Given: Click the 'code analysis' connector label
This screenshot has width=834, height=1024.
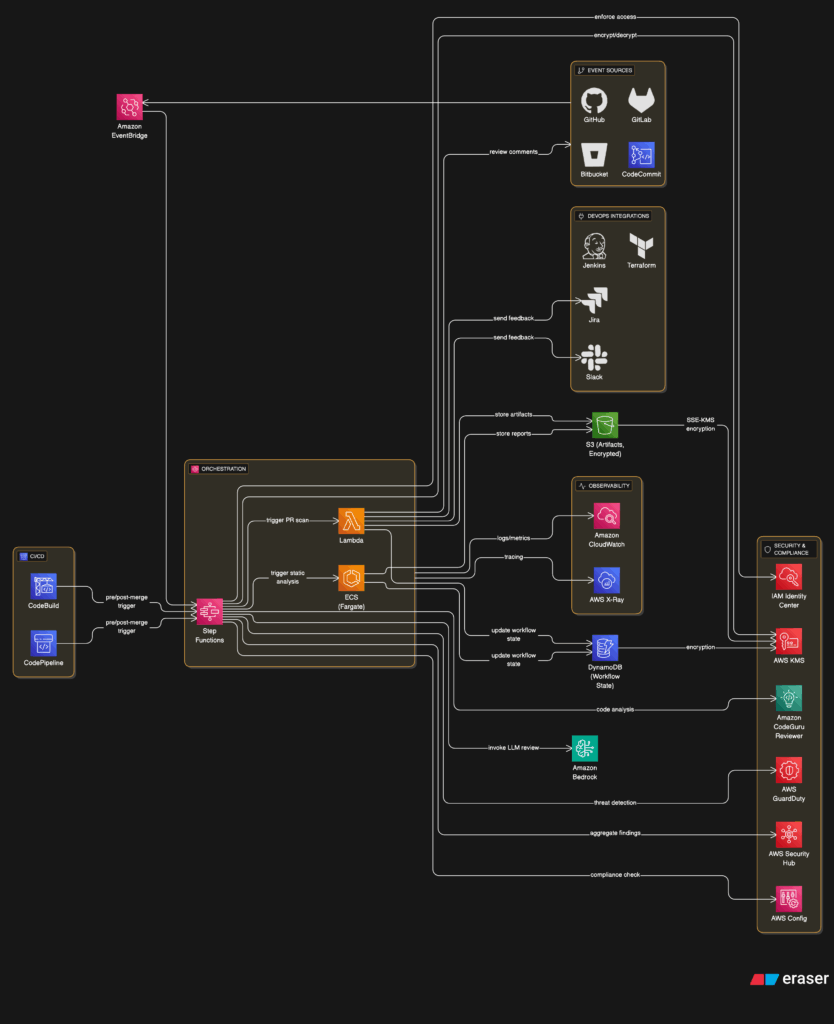Looking at the screenshot, I should pyautogui.click(x=615, y=709).
